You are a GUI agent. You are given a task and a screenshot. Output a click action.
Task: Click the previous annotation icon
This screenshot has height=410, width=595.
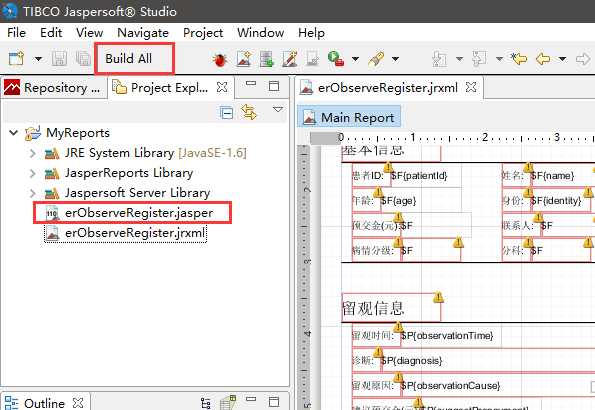coord(479,59)
